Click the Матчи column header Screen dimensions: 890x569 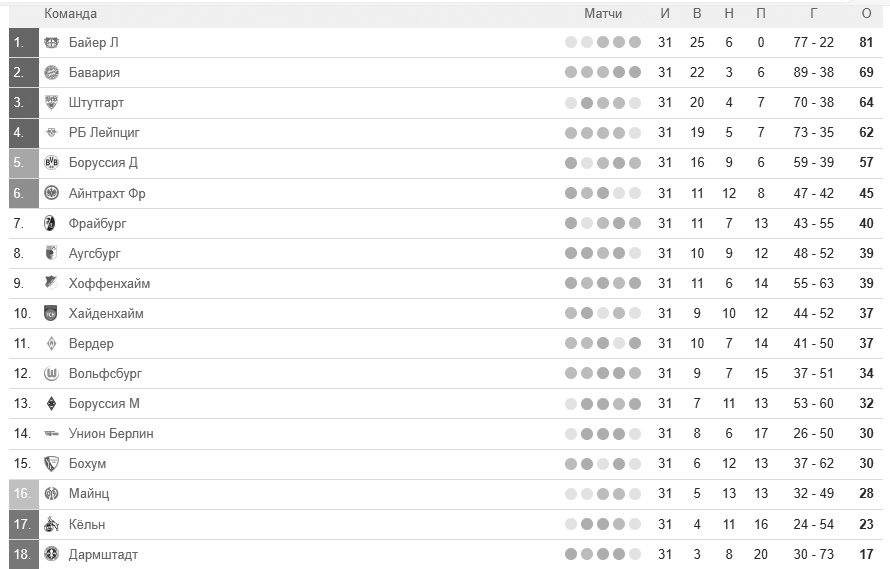(x=603, y=13)
